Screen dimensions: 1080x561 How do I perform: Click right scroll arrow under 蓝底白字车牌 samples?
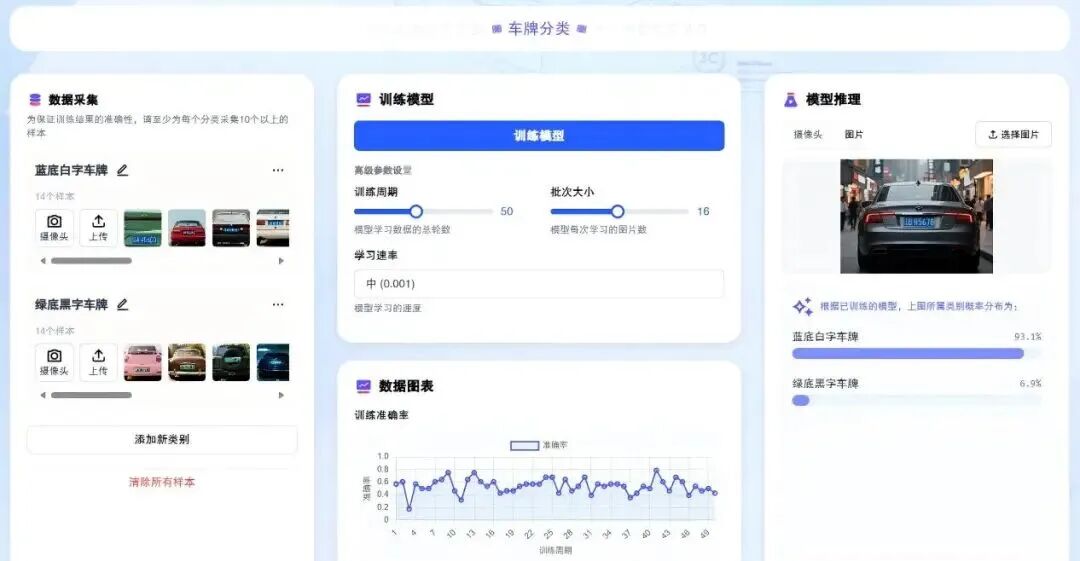[x=281, y=261]
